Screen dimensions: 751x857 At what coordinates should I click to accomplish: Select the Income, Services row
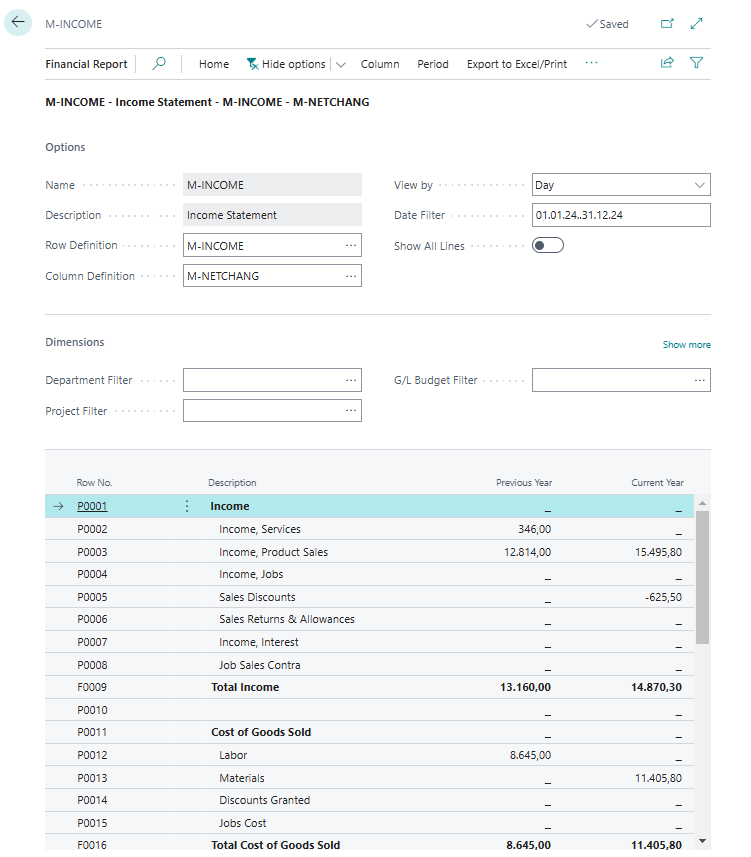(369, 529)
